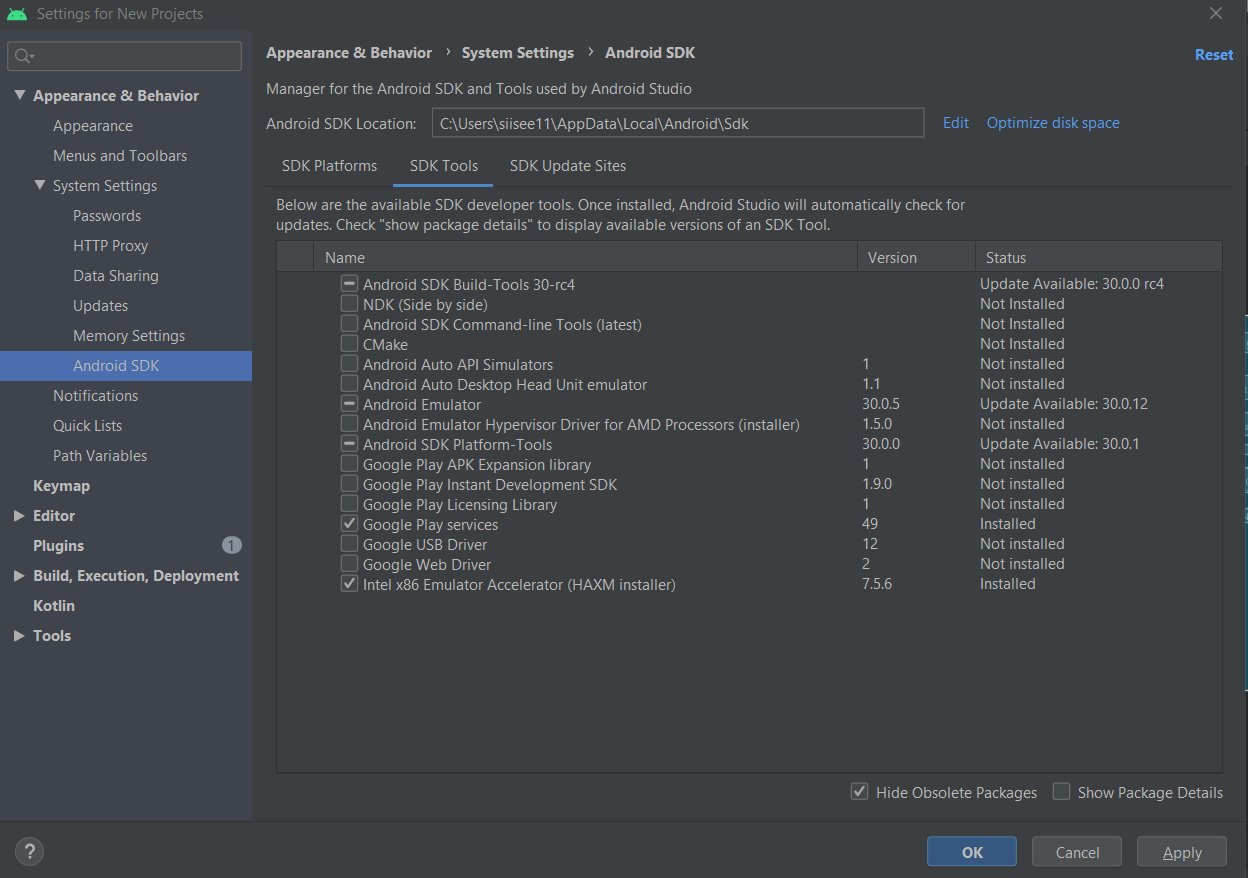Click Appearance & Behavior breadcrumb
This screenshot has width=1248, height=878.
tap(349, 53)
